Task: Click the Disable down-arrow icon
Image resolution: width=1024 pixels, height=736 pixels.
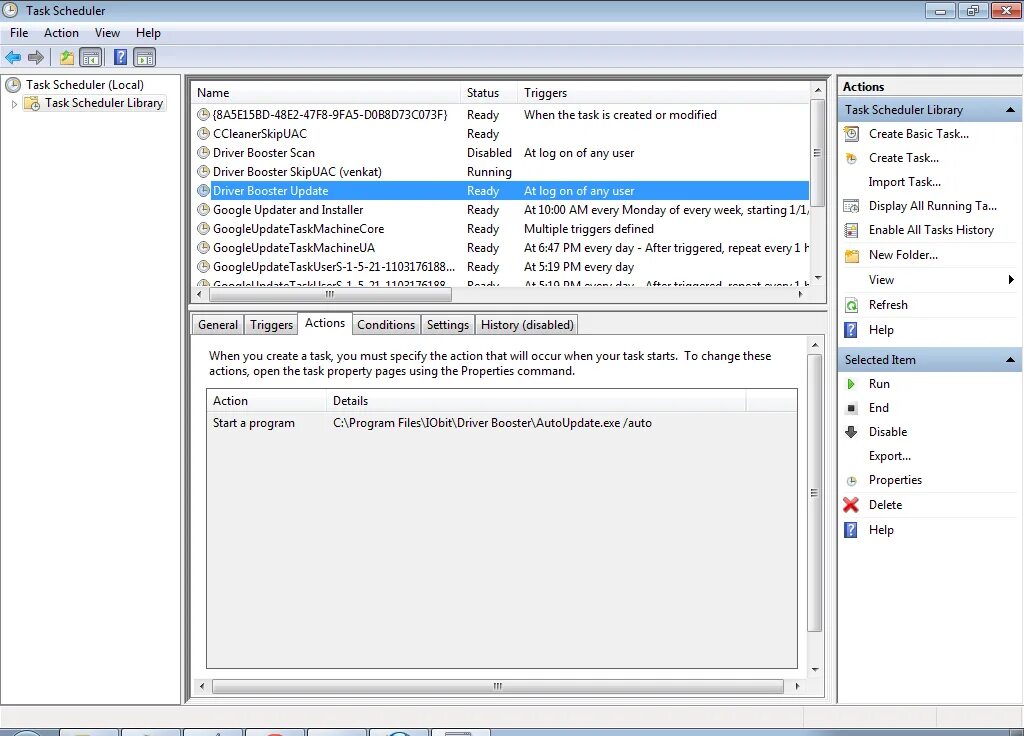Action: coord(851,432)
